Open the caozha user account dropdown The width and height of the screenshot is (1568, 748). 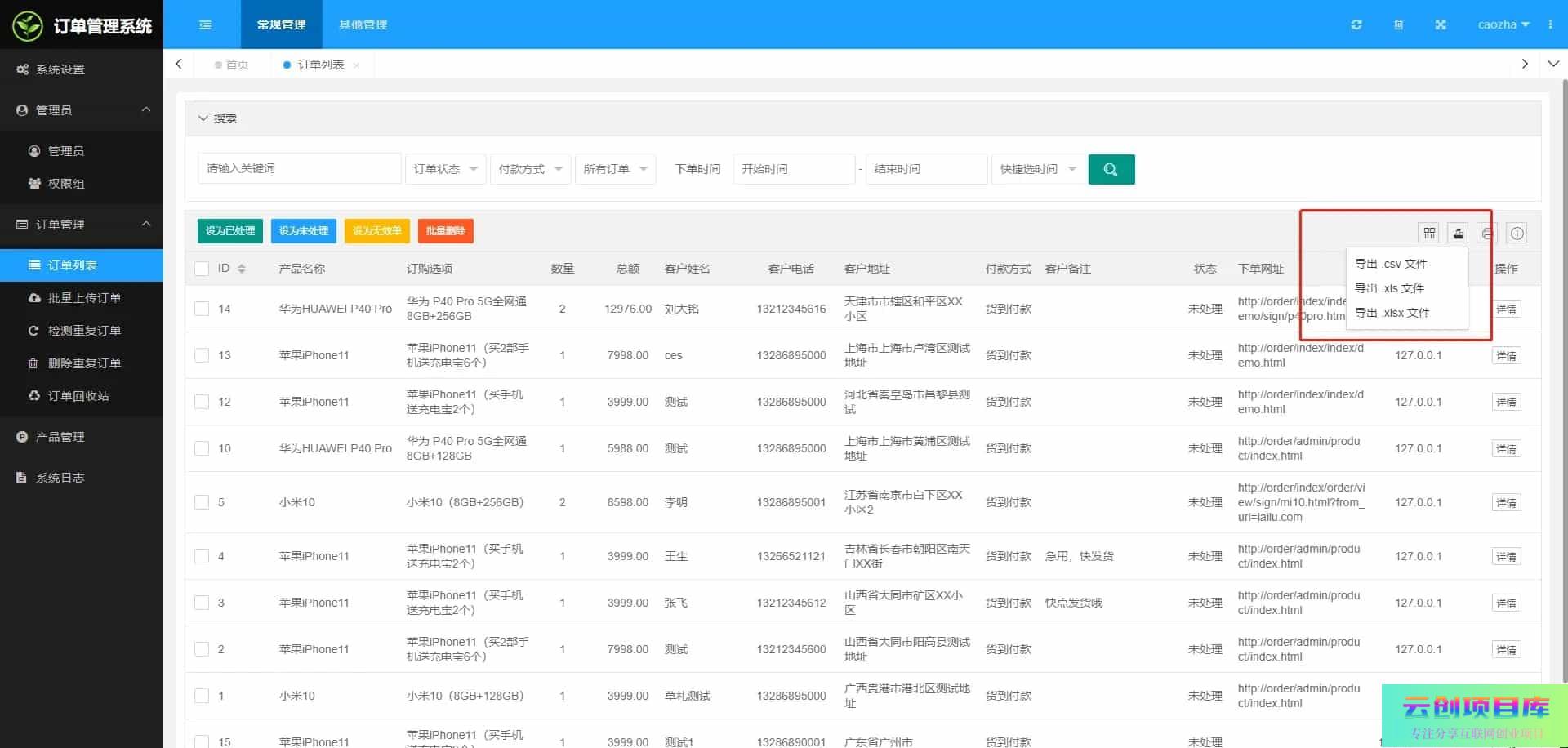(x=1503, y=24)
